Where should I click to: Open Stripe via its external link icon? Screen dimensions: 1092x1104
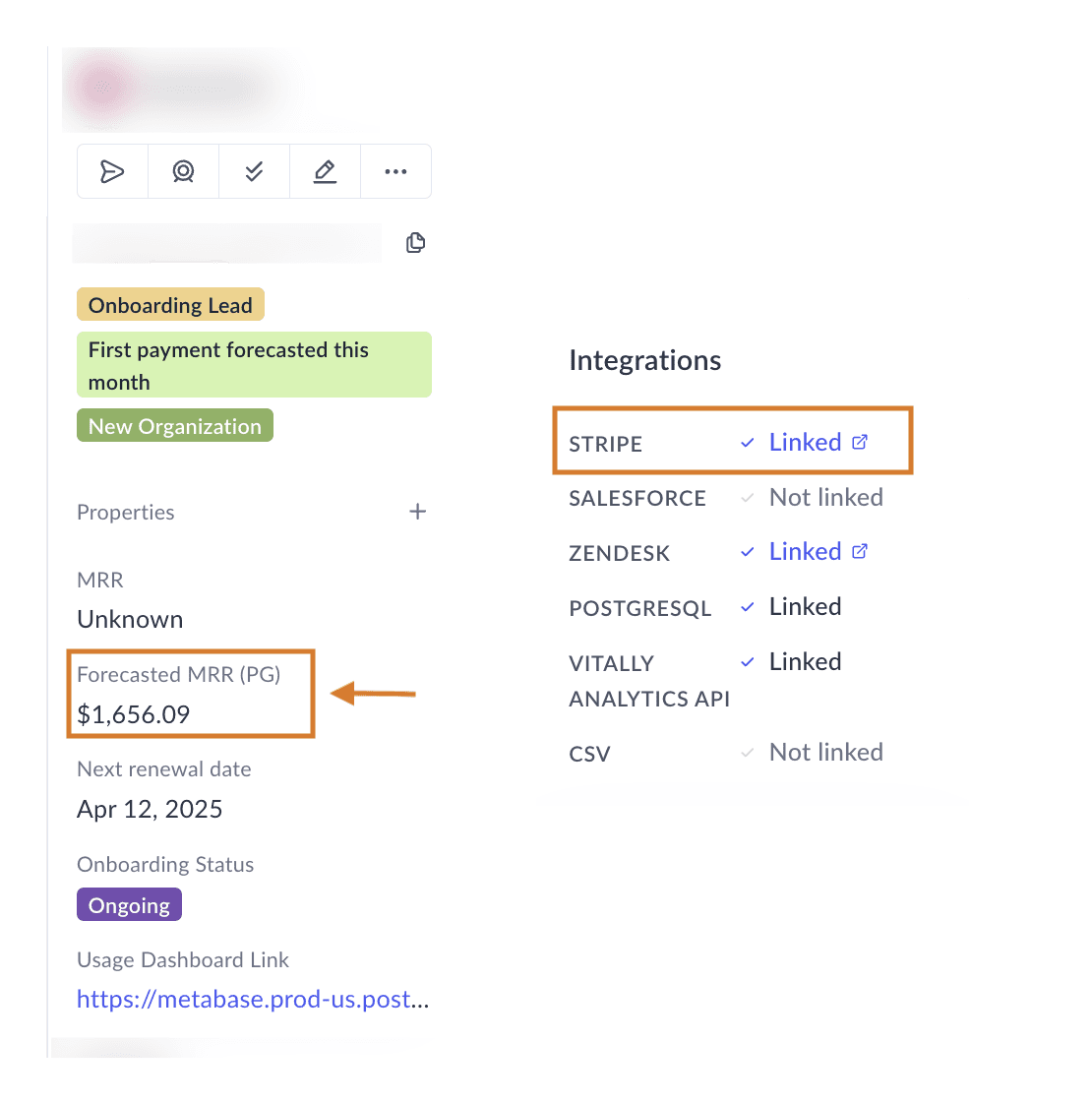(x=860, y=442)
